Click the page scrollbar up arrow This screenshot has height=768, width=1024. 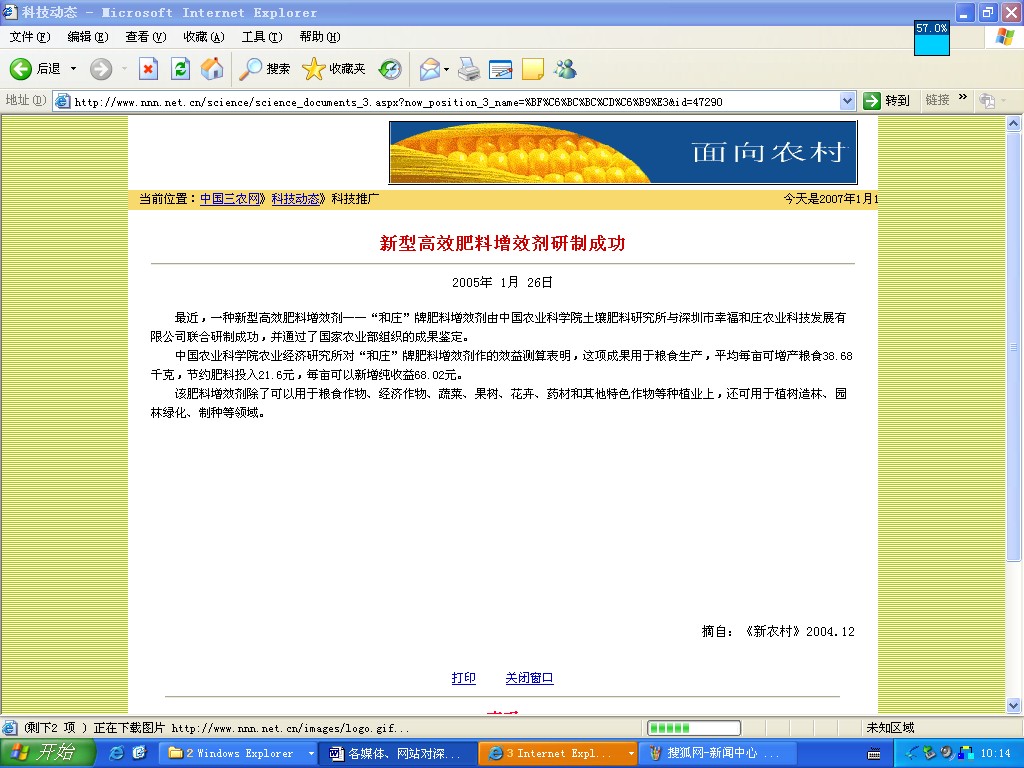click(1014, 123)
